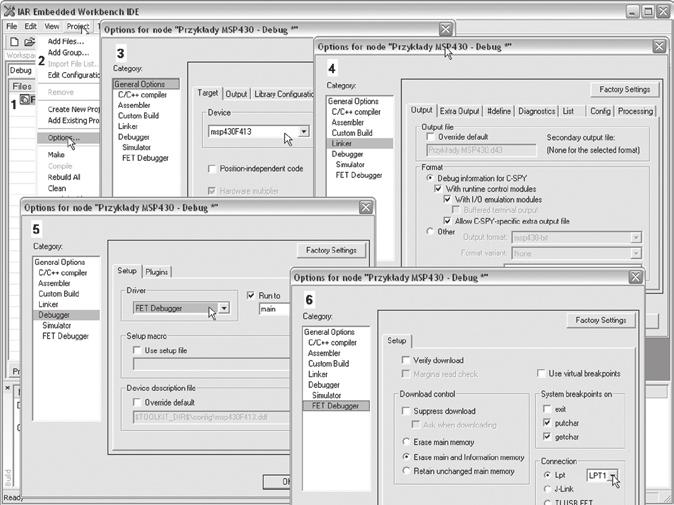
Task: Open the Library Configuration tab
Action: pos(283,94)
